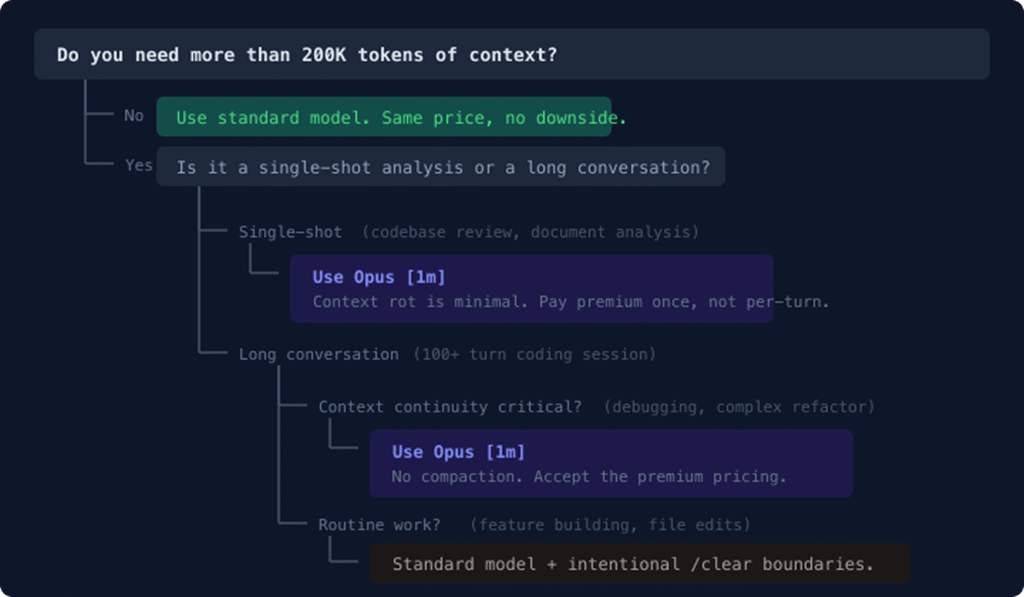Click the 'Context rot is minimal' description
Viewport: 1024px width, 597px height.
point(571,302)
